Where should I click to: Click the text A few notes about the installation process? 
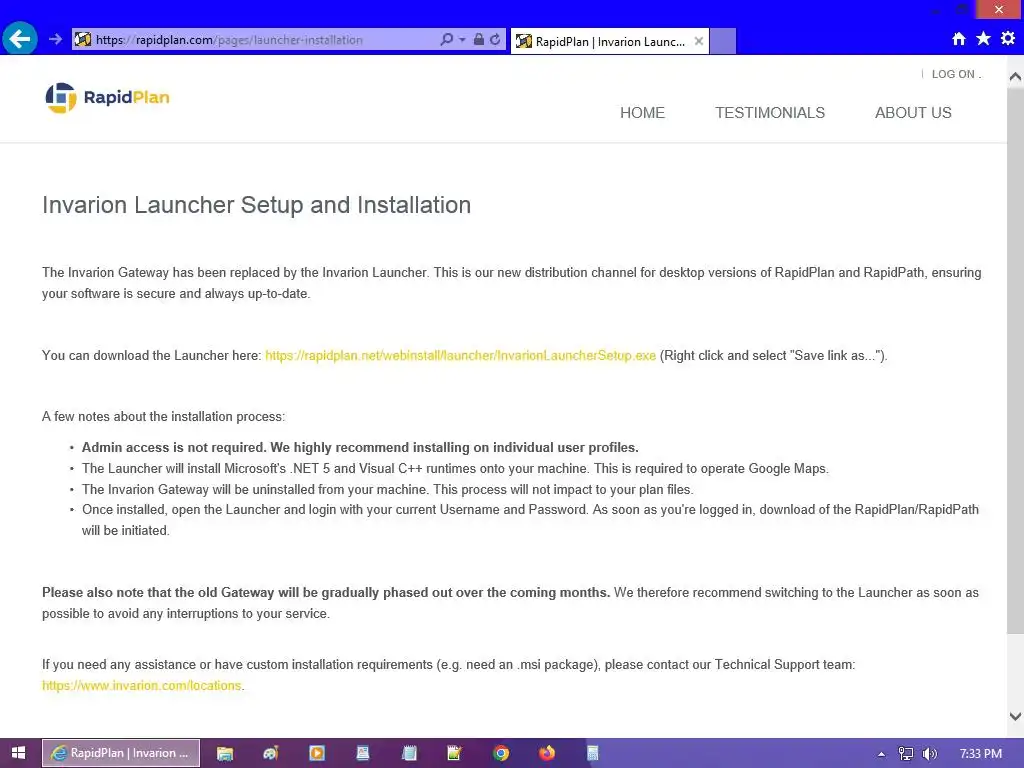(163, 417)
